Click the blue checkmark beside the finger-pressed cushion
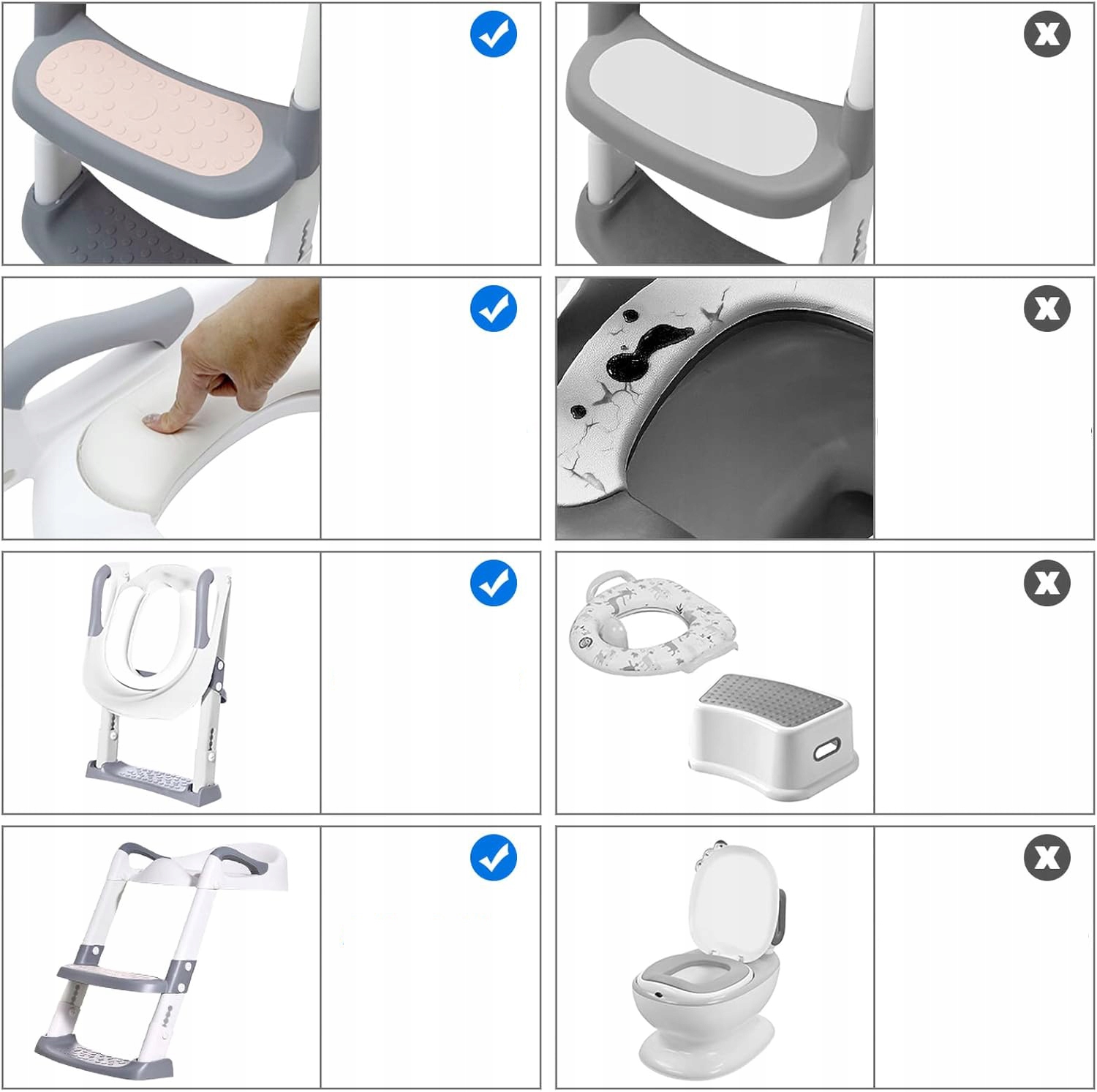 494,308
